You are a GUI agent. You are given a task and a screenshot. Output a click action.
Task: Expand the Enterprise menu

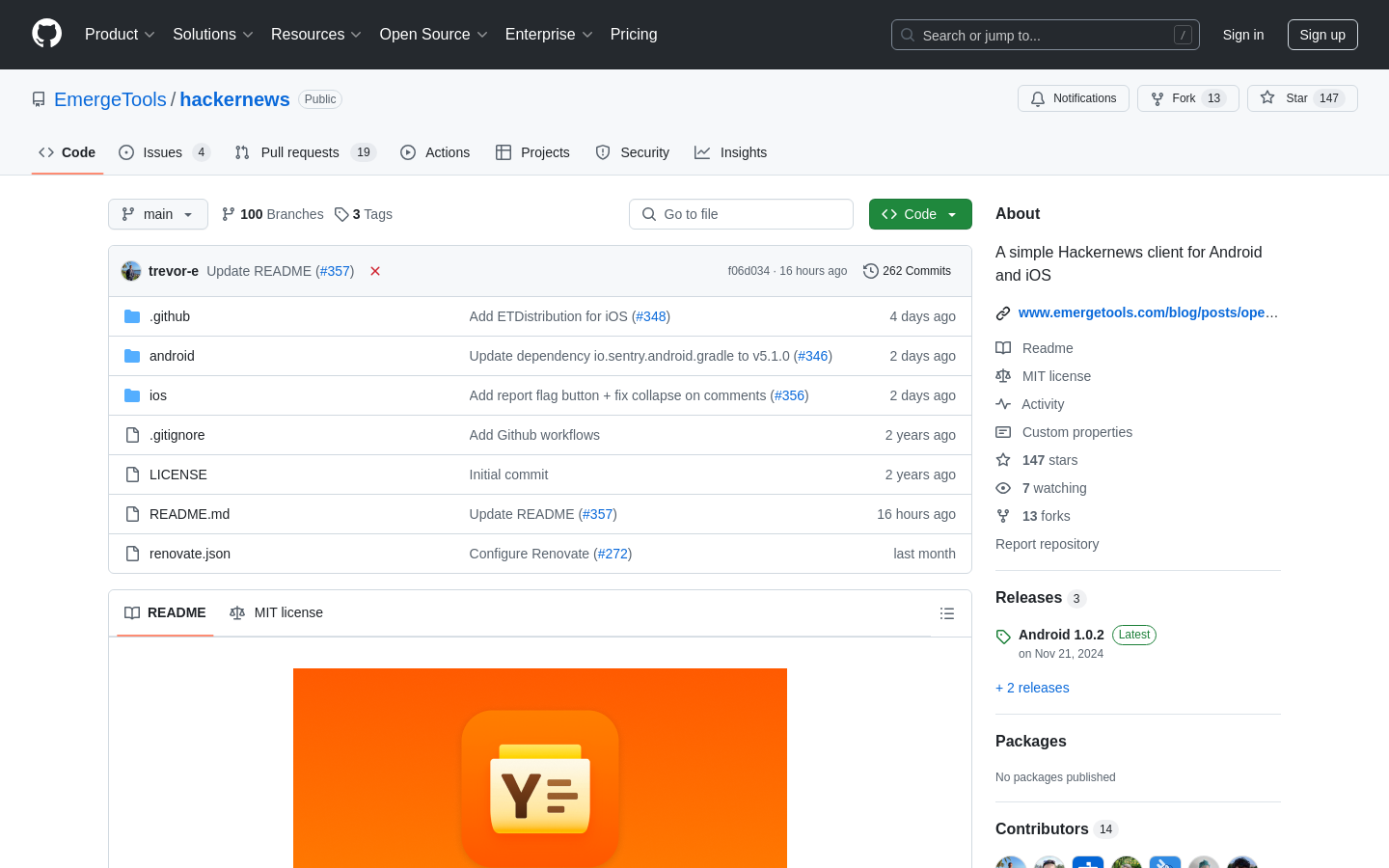click(549, 34)
